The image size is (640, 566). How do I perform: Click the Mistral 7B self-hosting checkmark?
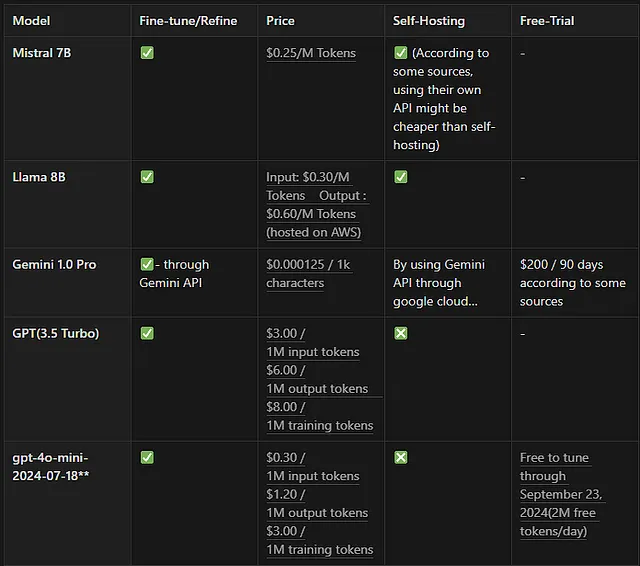[400, 53]
